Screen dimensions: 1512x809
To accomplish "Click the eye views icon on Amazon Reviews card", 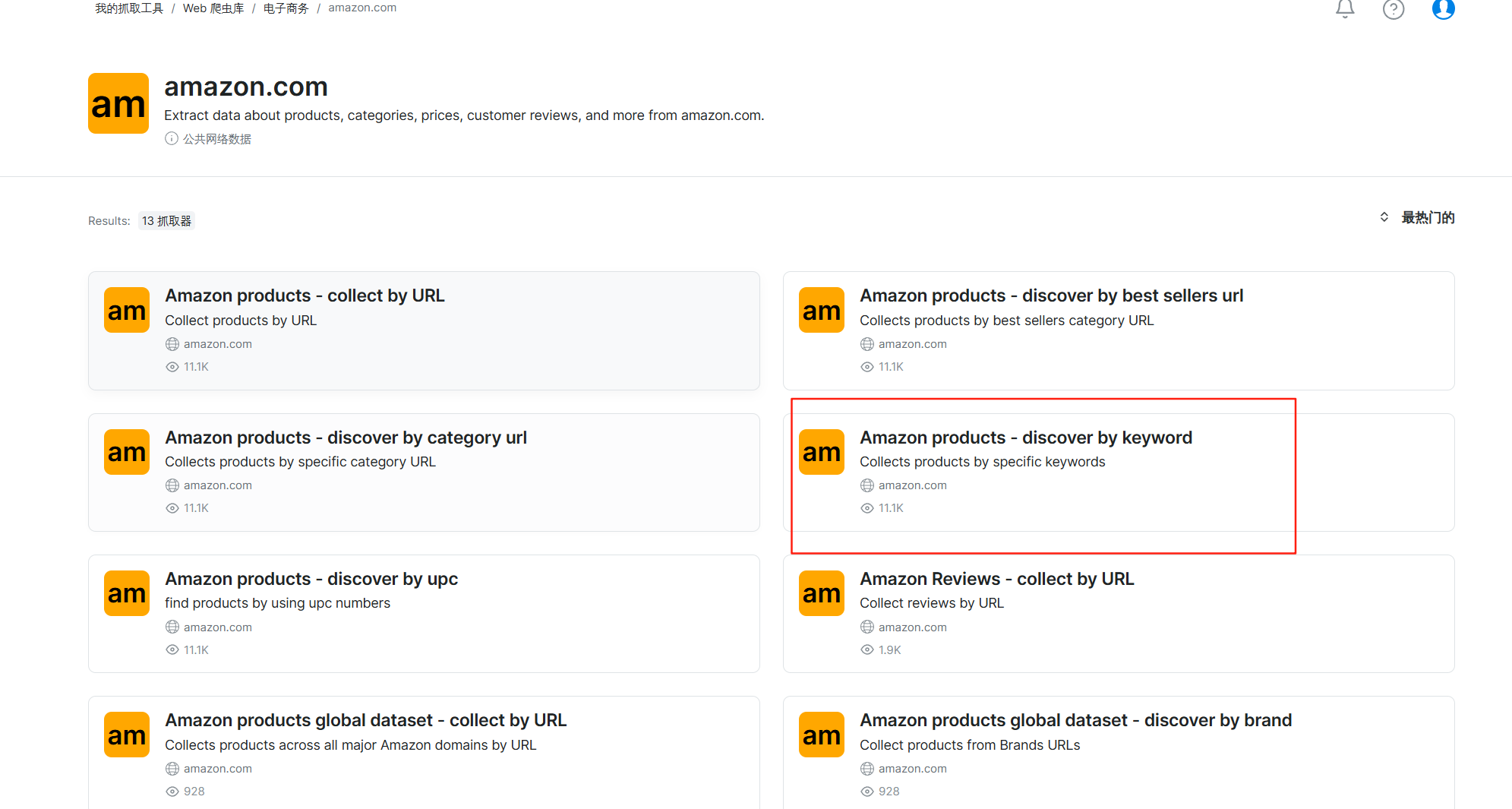I will pyautogui.click(x=867, y=650).
